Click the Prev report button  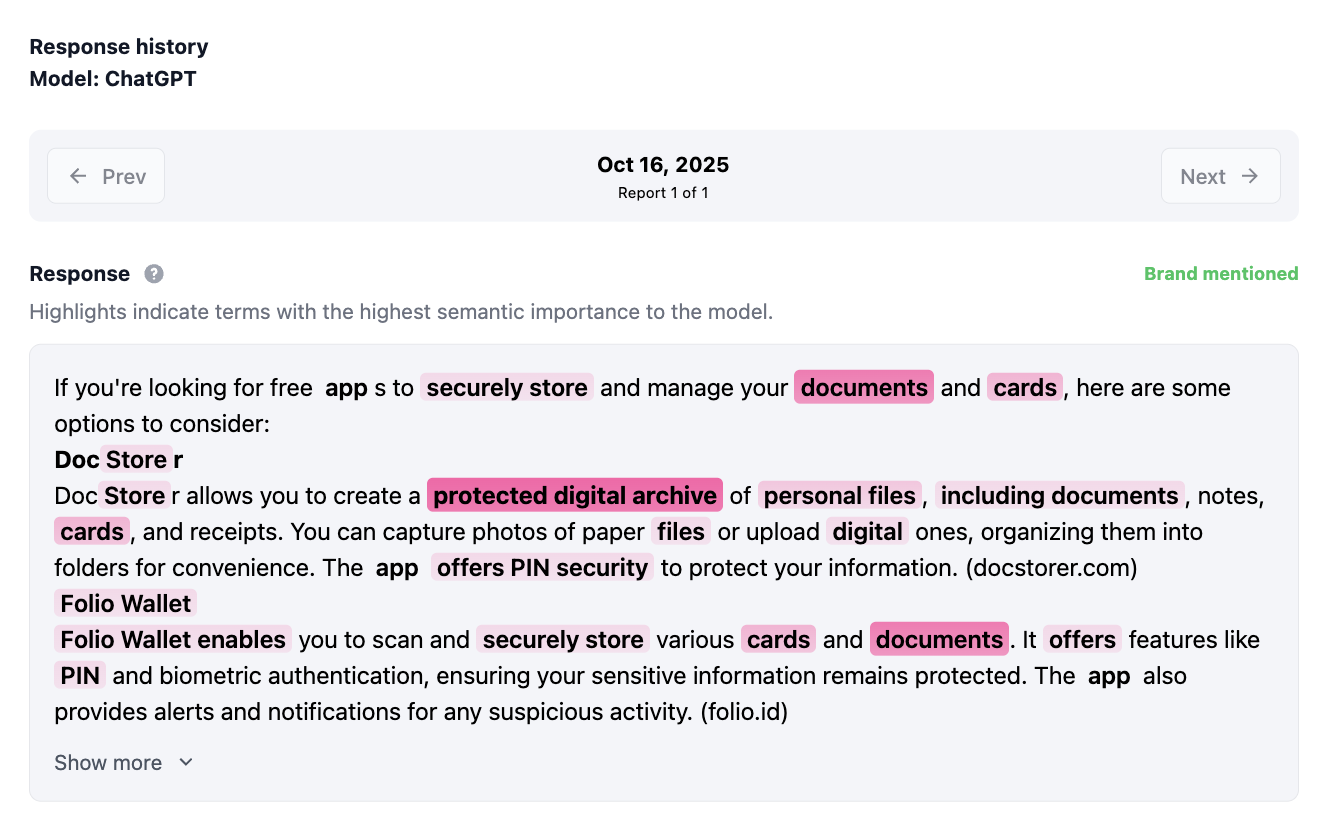[x=106, y=176]
